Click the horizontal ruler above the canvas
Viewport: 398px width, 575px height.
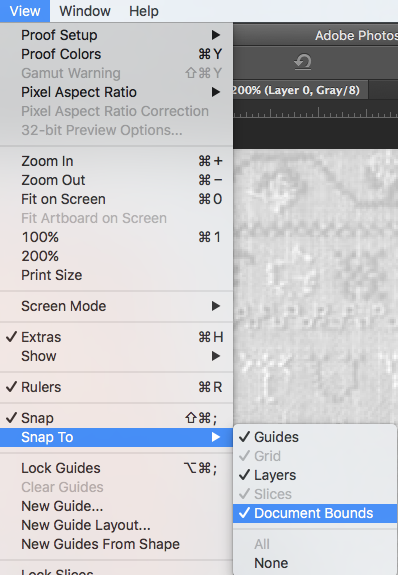(315, 112)
